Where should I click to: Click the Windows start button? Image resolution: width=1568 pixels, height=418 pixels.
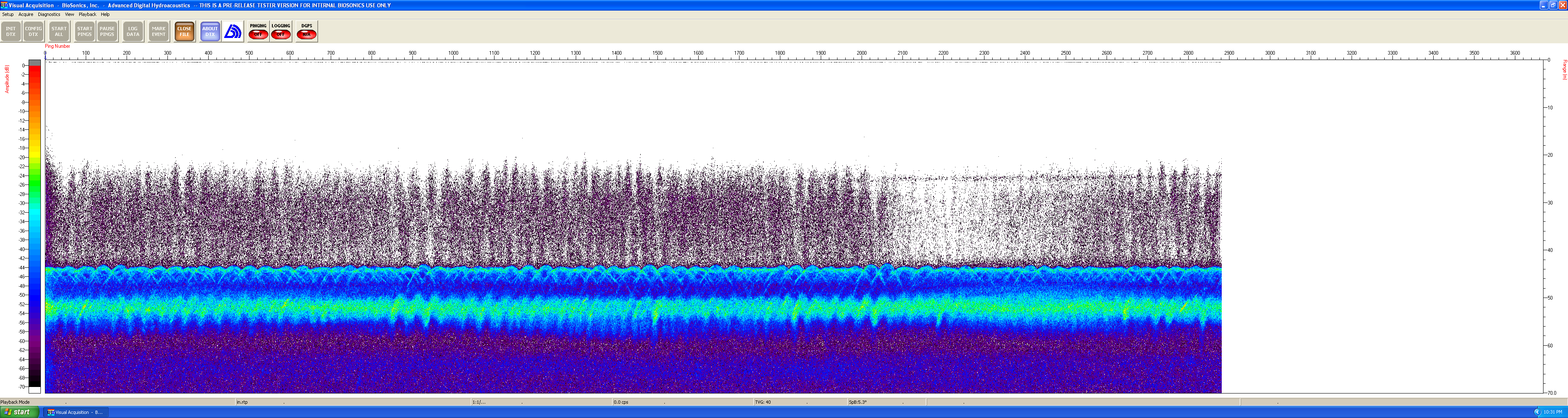pos(20,412)
